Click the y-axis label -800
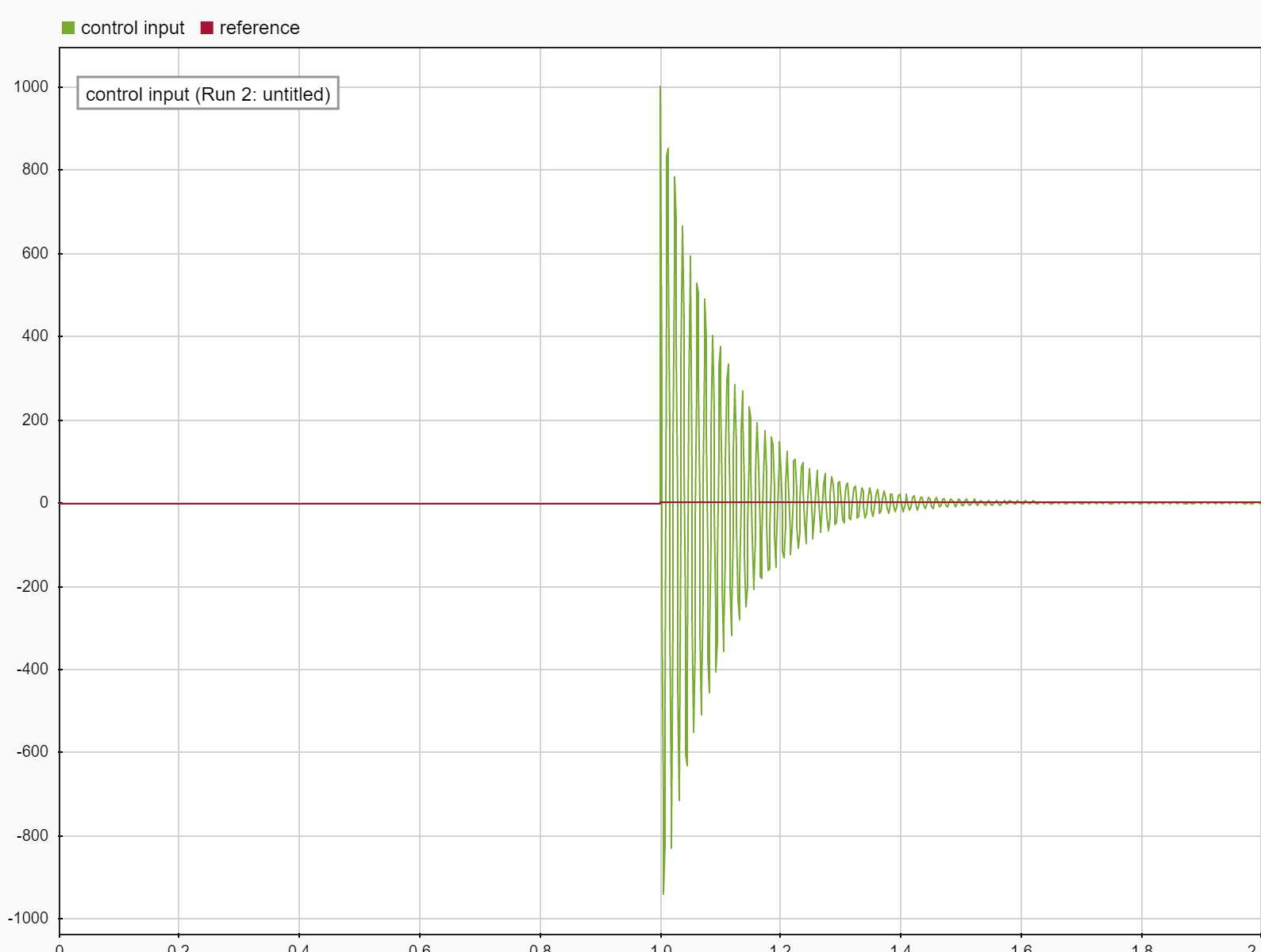The image size is (1261, 952). click(33, 835)
